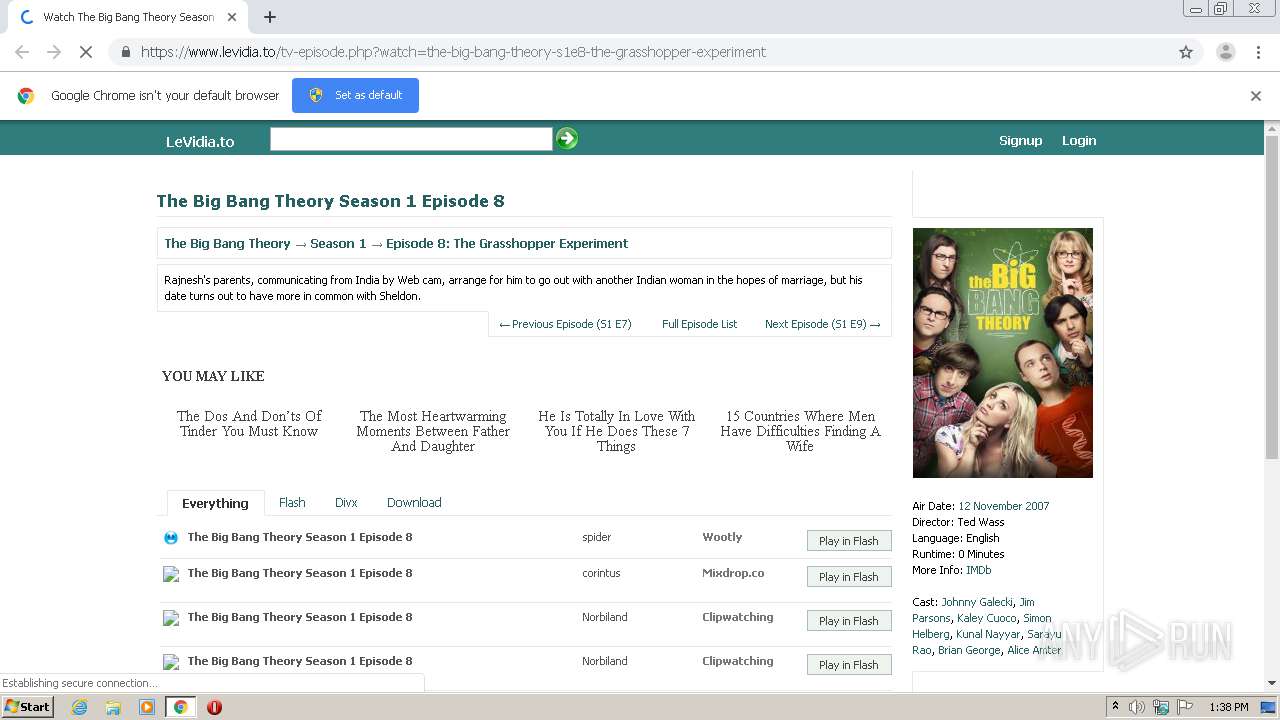View site info via the padlock icon

[125, 52]
